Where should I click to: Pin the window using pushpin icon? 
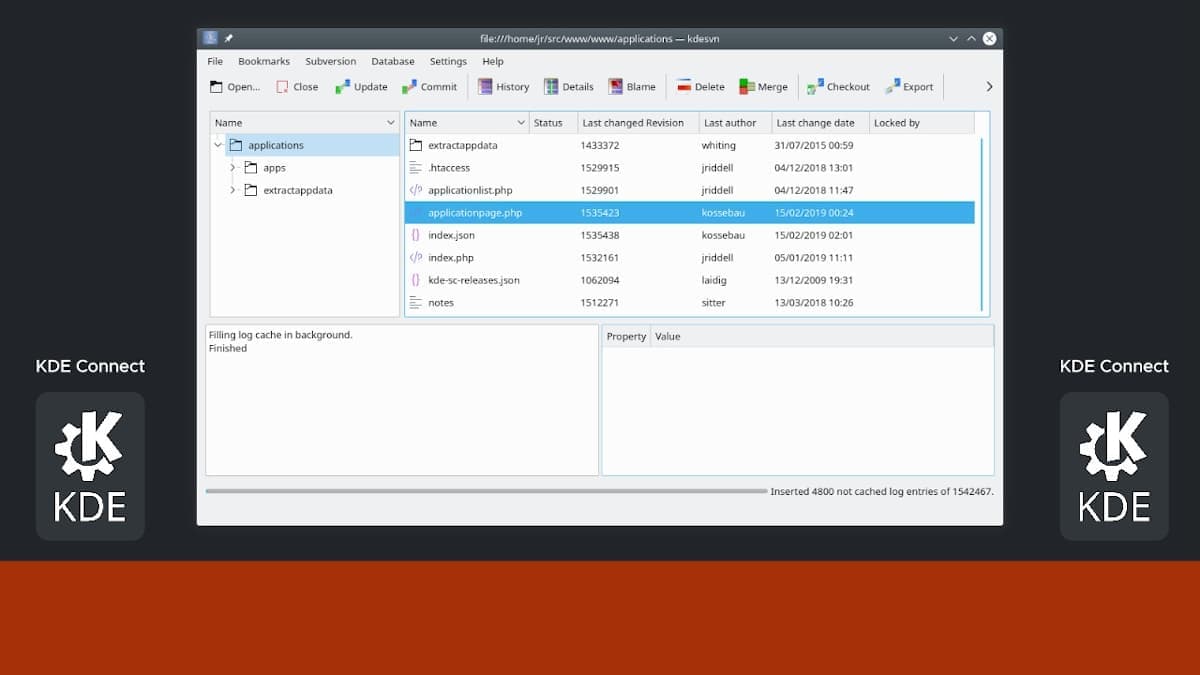[x=229, y=38]
